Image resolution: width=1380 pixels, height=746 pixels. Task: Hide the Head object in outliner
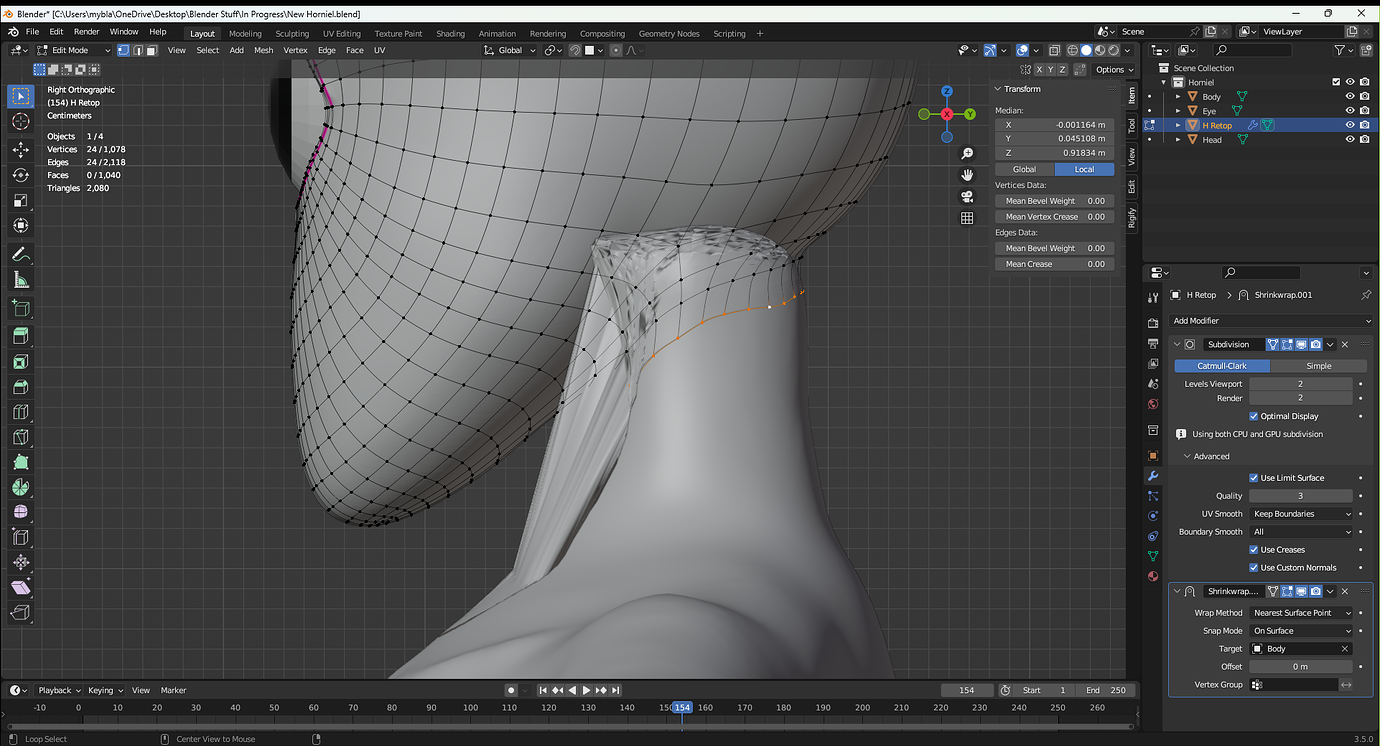1350,140
